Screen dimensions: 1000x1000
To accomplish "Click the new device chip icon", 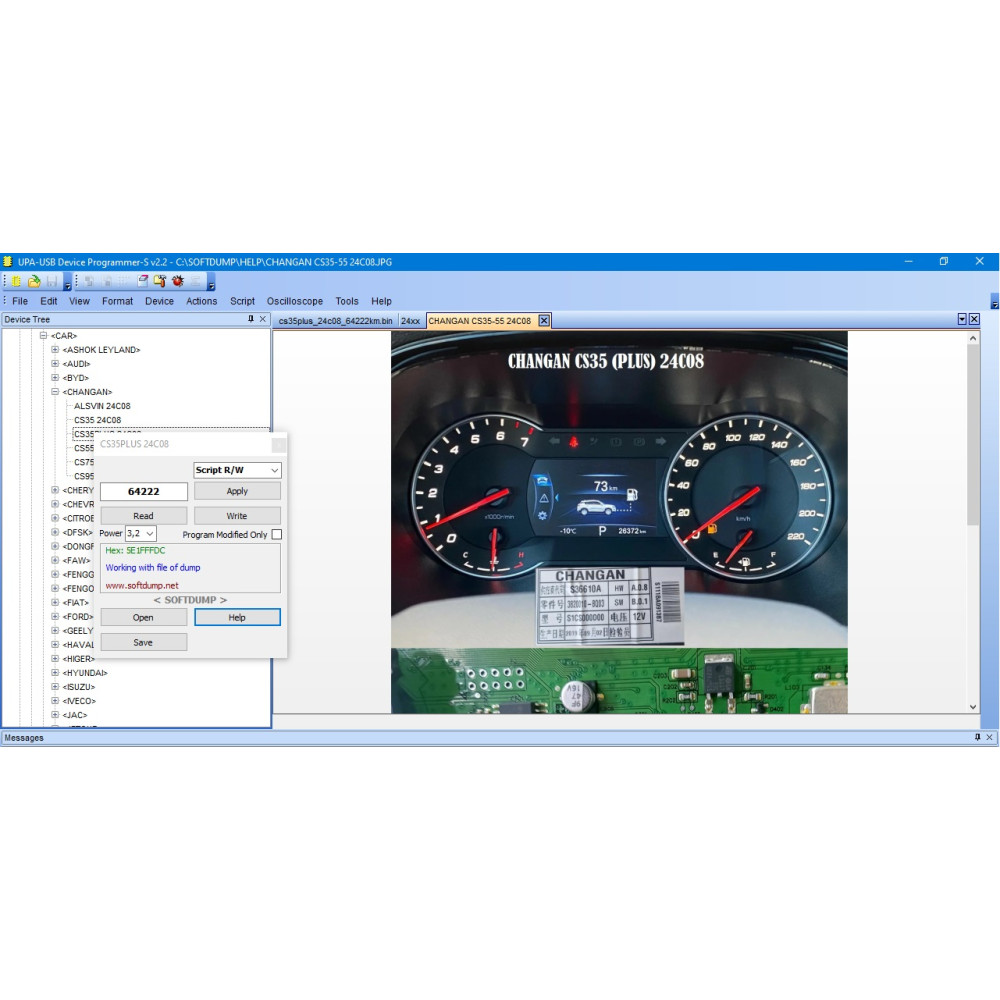I will (x=16, y=281).
